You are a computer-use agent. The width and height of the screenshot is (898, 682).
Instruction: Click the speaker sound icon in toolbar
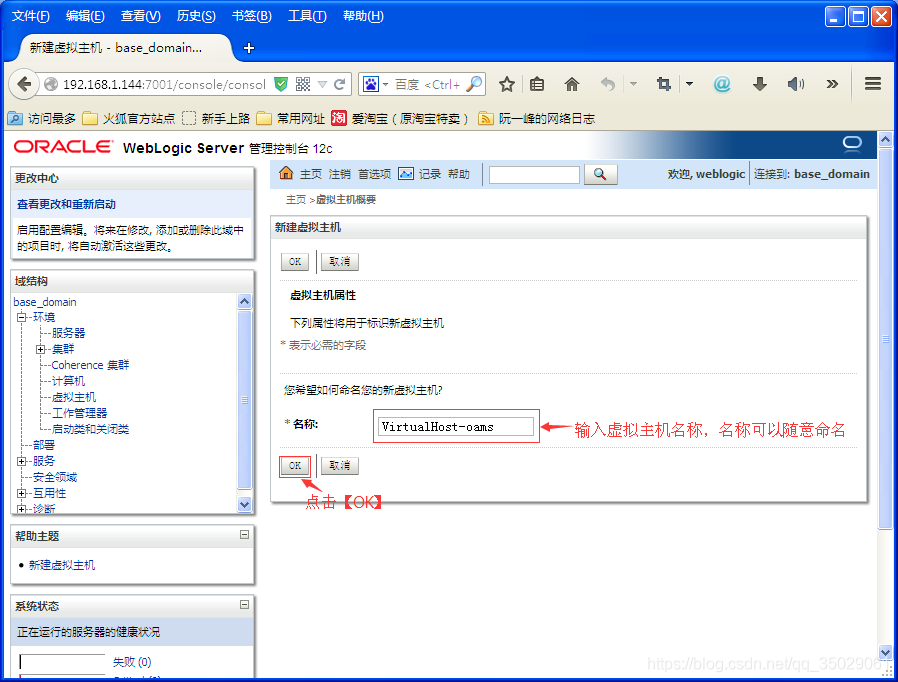pos(795,84)
